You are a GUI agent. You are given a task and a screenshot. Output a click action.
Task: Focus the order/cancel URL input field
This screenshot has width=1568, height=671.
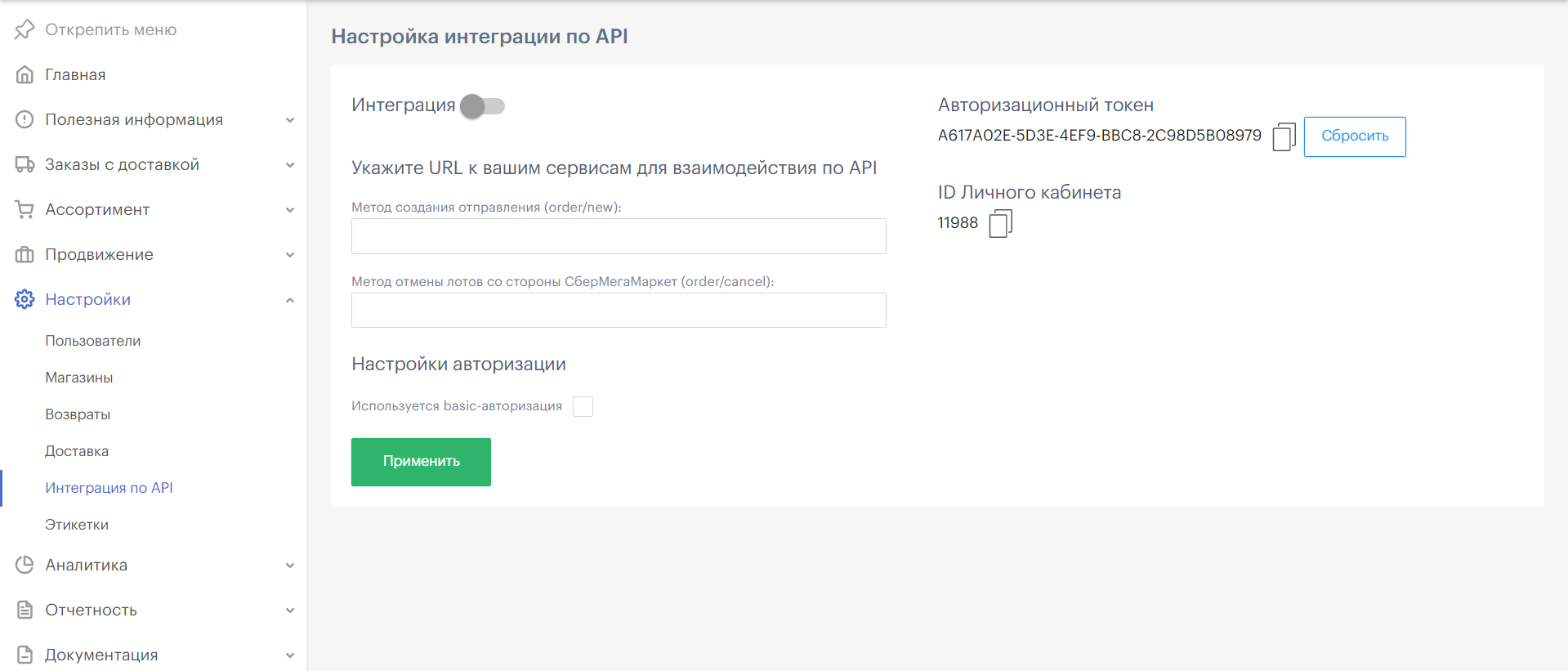619,311
